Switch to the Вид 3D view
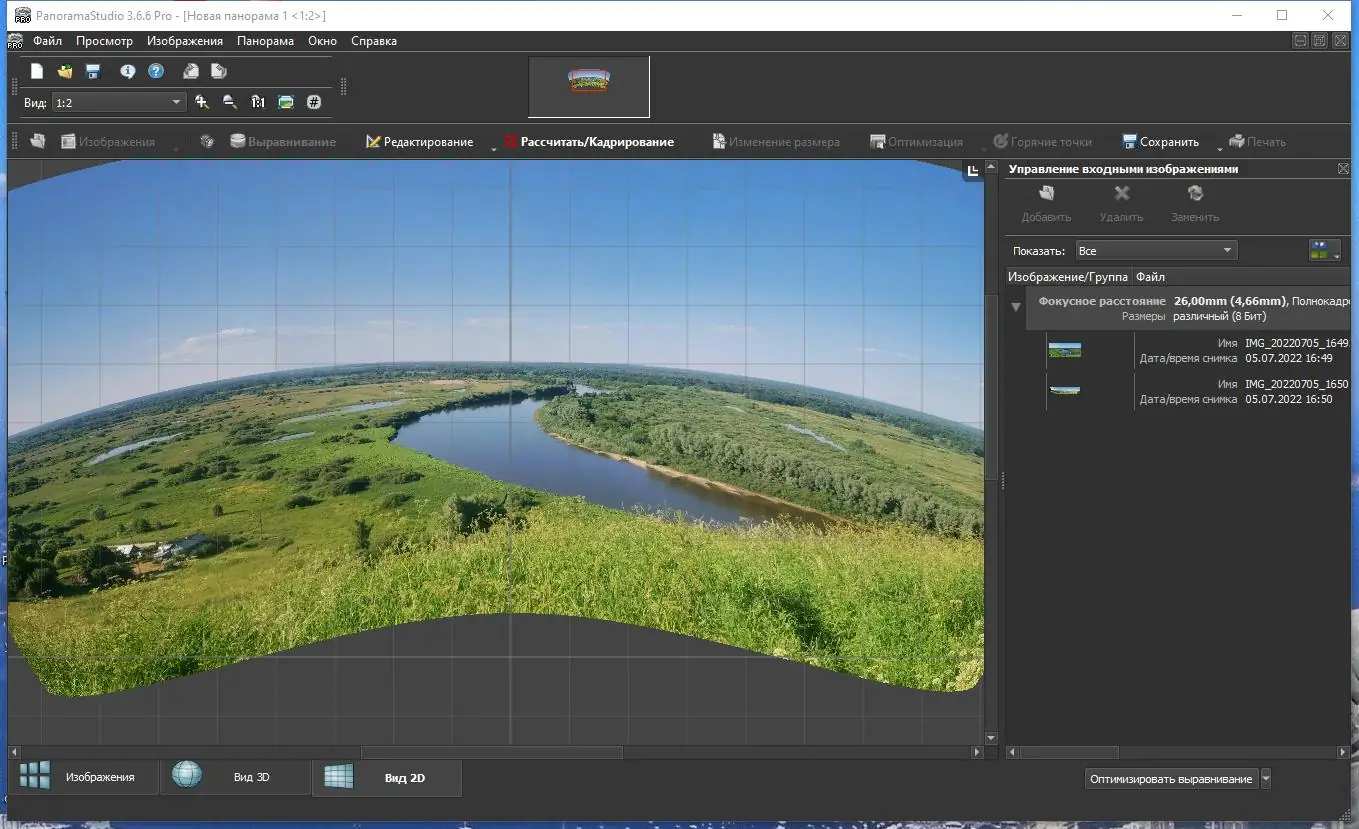The width and height of the screenshot is (1359, 829). 236,777
